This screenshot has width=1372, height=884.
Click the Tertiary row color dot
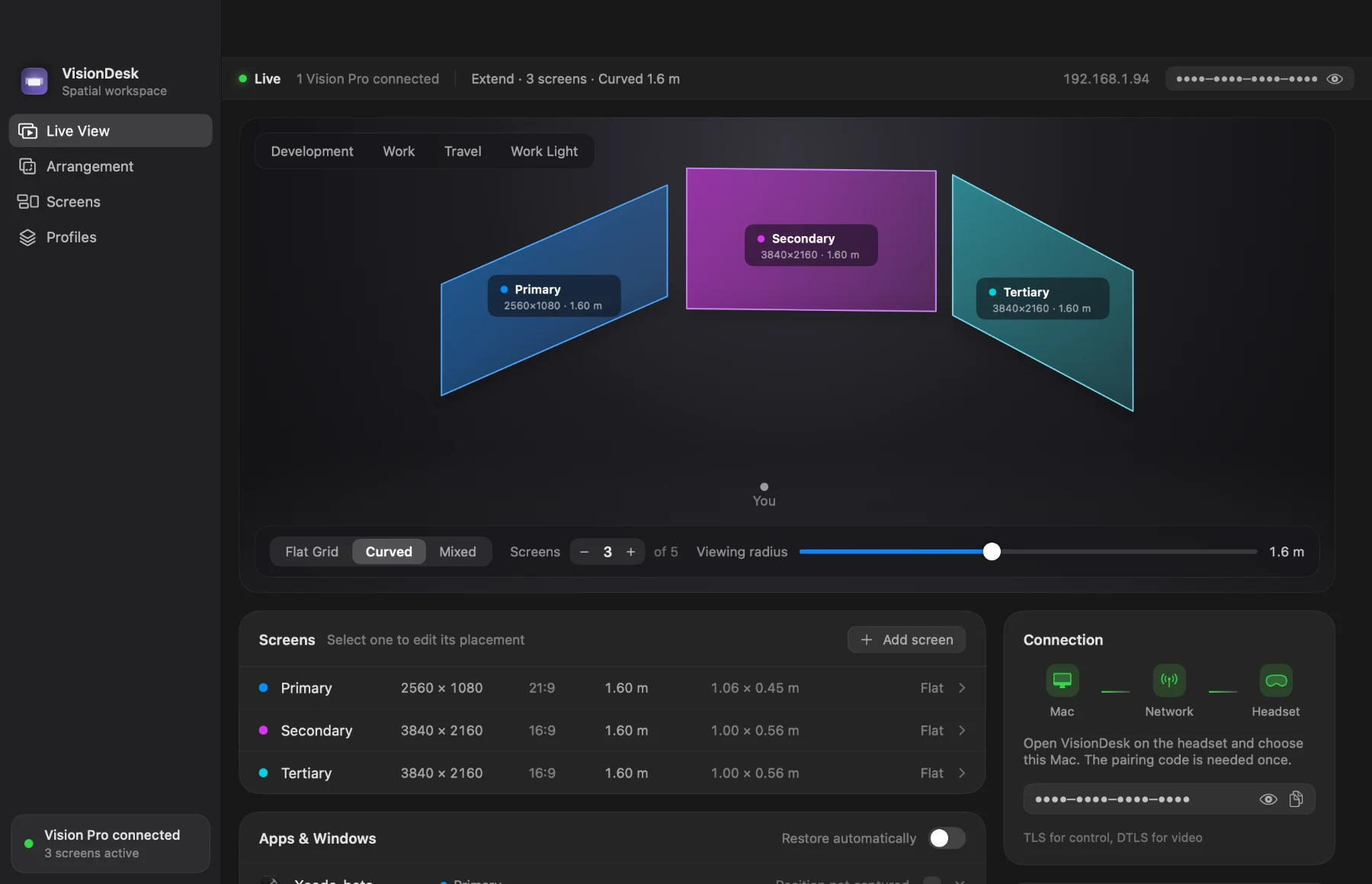(263, 773)
